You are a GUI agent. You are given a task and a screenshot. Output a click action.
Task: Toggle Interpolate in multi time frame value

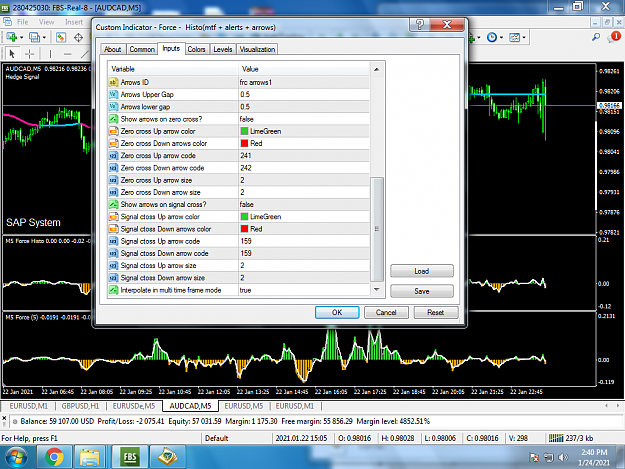pos(303,290)
